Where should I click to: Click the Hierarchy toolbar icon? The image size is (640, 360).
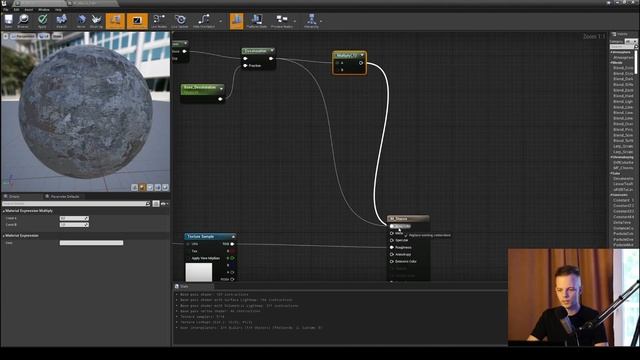(x=311, y=21)
